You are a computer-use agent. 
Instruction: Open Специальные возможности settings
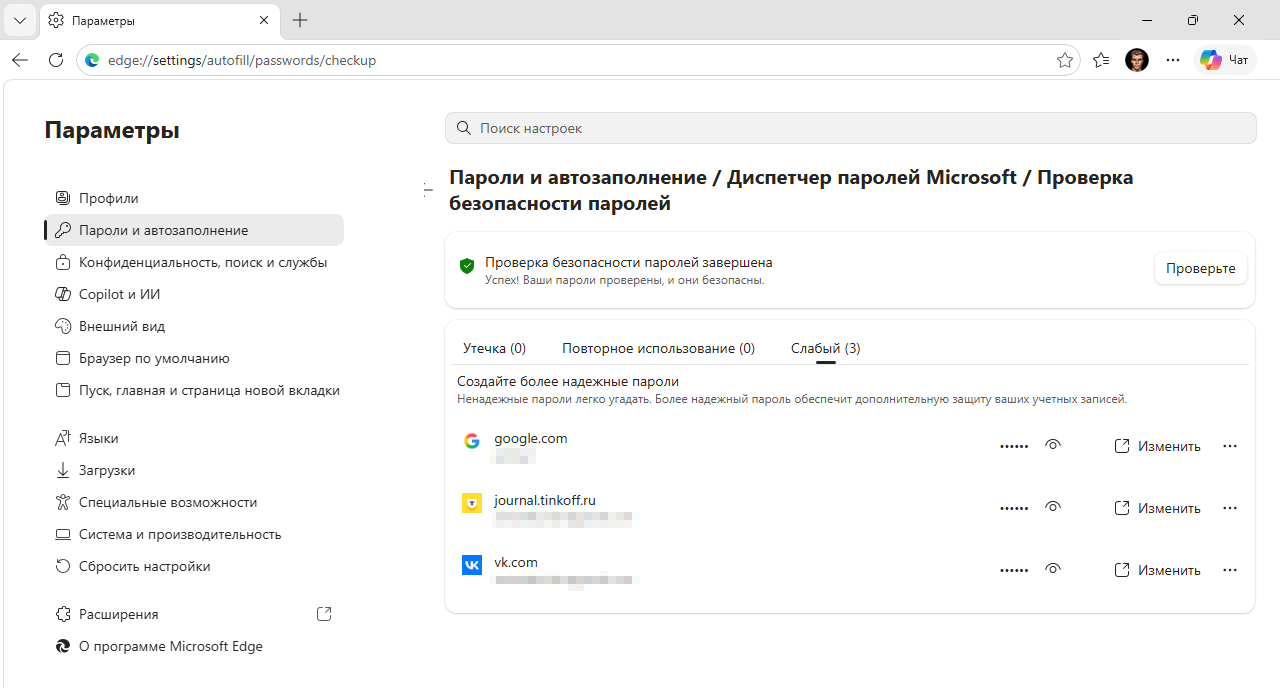pos(194,502)
